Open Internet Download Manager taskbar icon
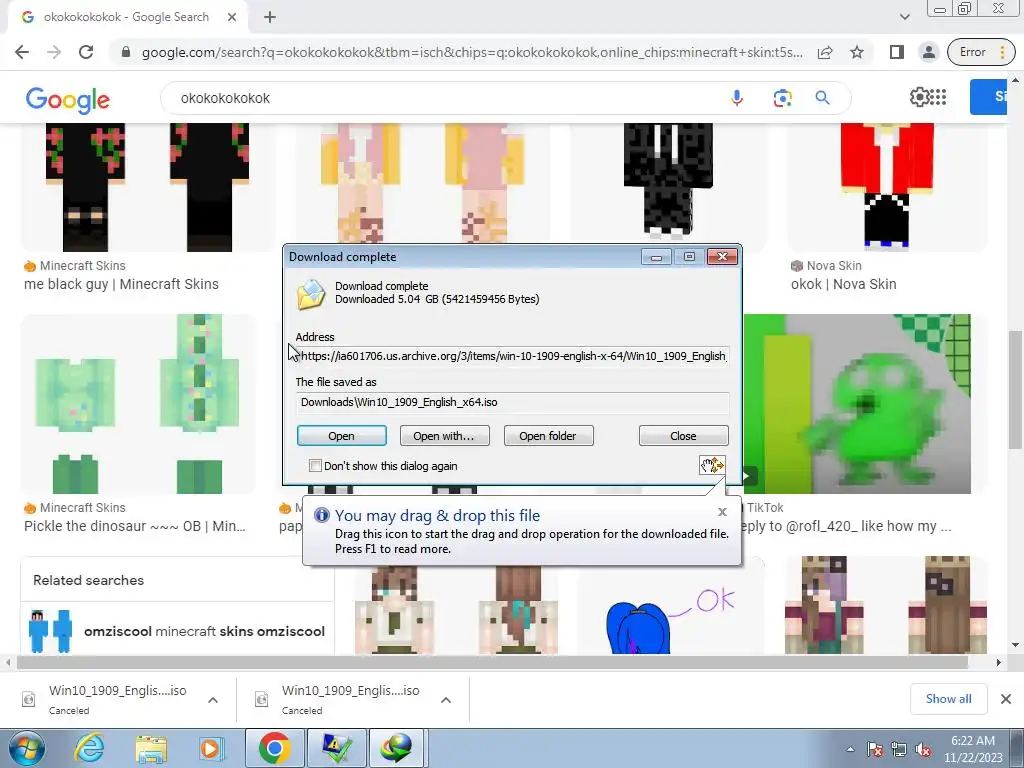This screenshot has width=1024, height=768. [x=398, y=748]
